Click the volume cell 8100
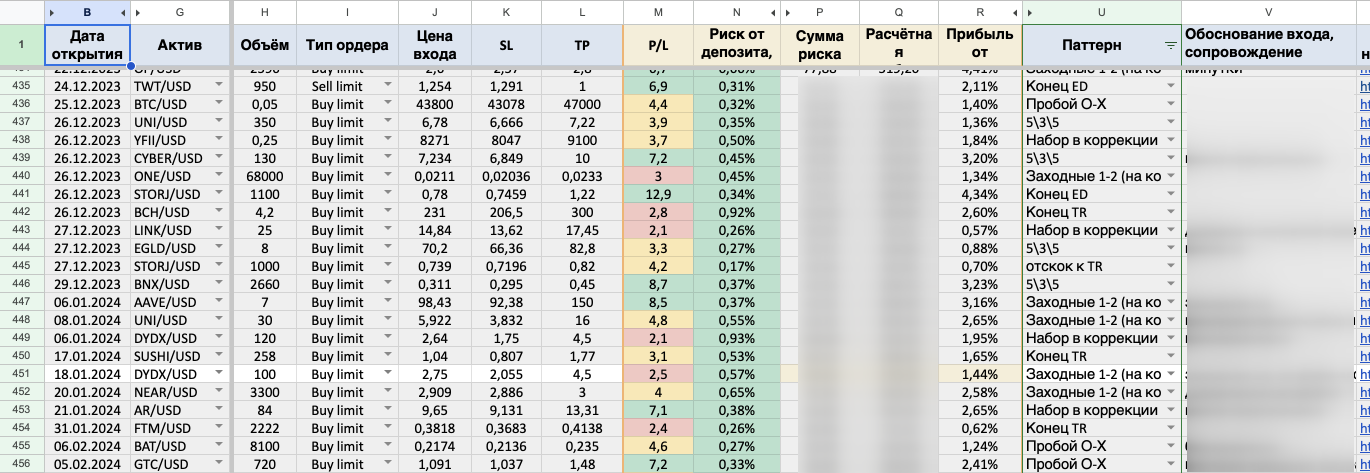 coord(264,447)
